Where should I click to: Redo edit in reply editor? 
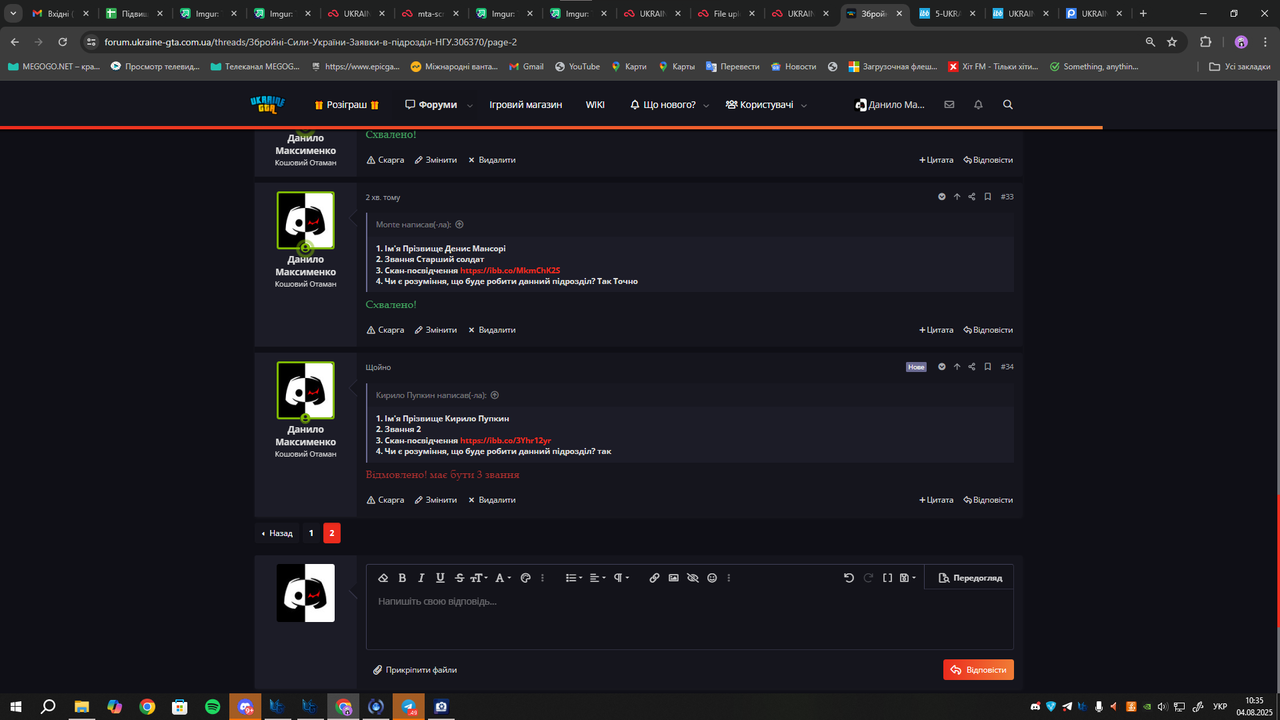point(868,578)
